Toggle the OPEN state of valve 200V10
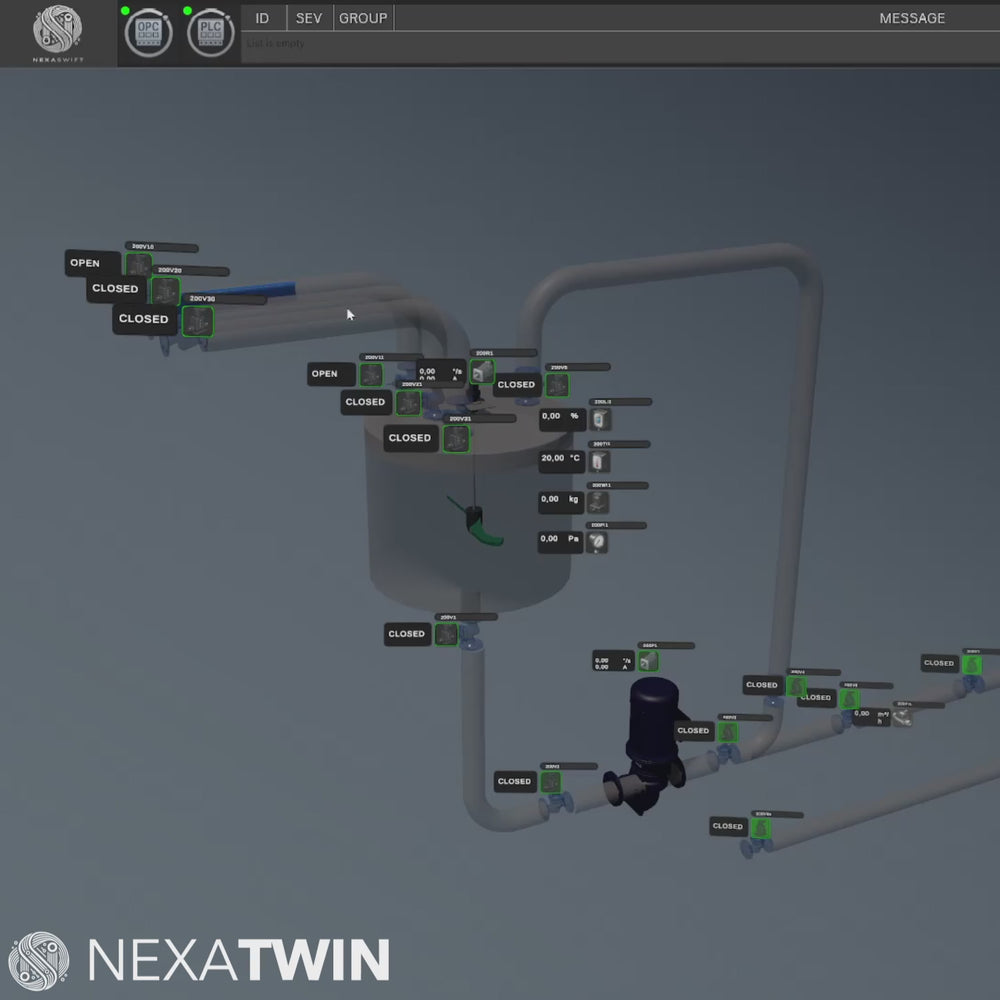This screenshot has width=1000, height=1000. click(x=92, y=263)
